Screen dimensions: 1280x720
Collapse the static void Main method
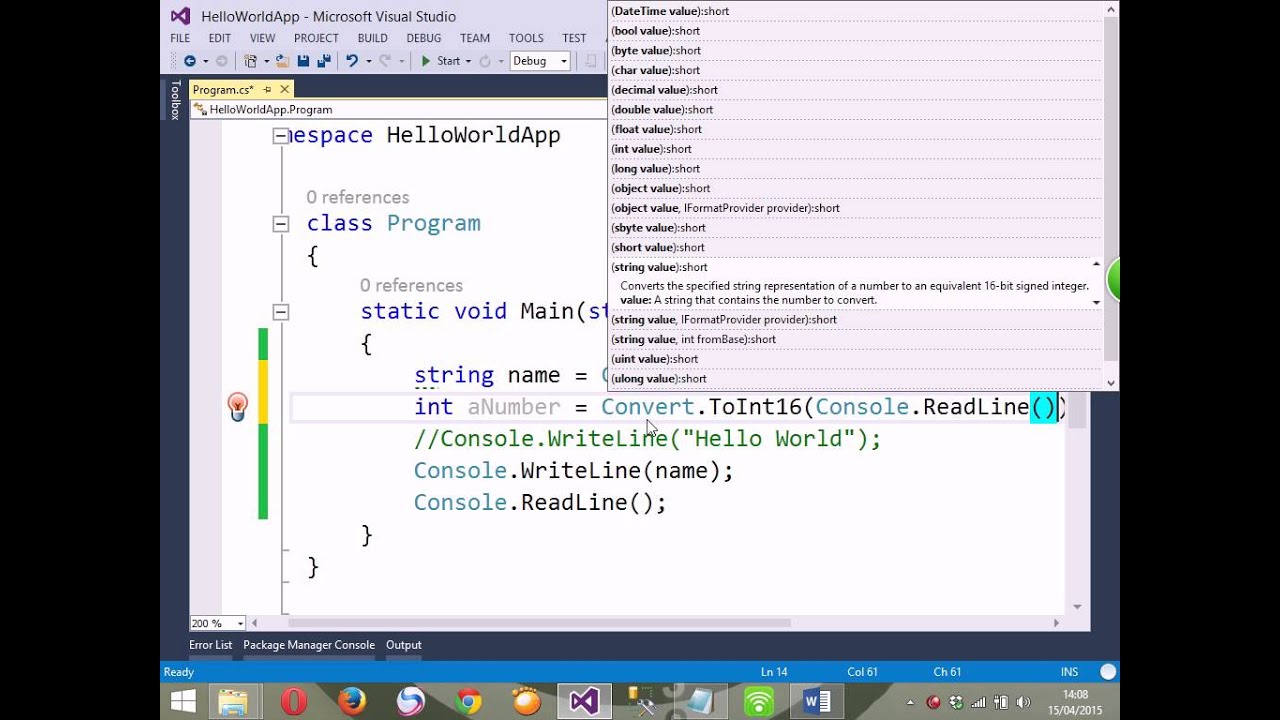click(x=281, y=312)
